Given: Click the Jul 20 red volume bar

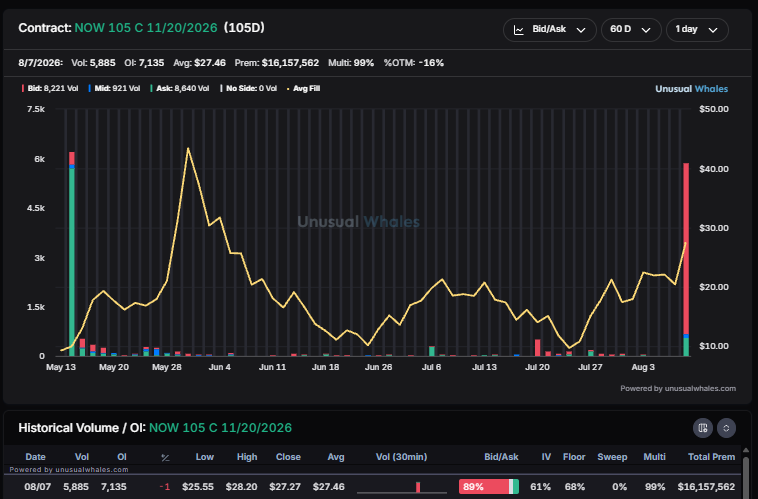Looking at the screenshot, I should click(x=538, y=348).
